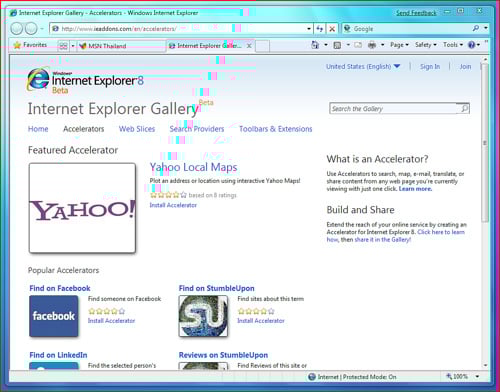The image size is (500, 392).
Task: Open the Tools menu
Action: (x=453, y=45)
